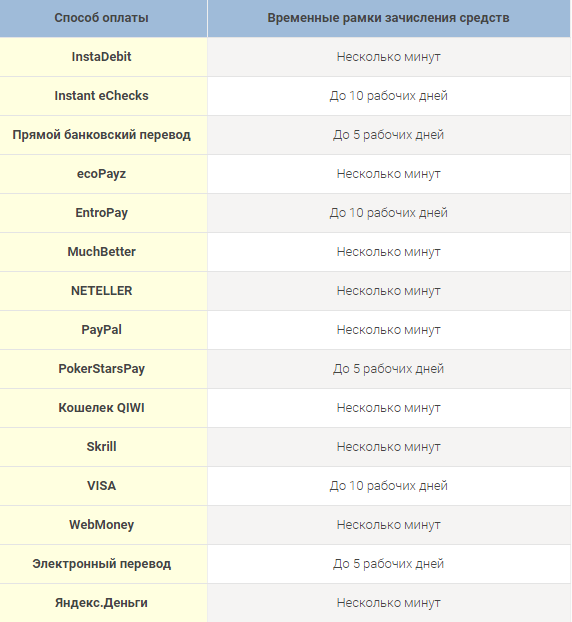Image resolution: width=572 pixels, height=622 pixels.
Task: Click the Несколько минут cell for PayPal
Action: point(388,330)
